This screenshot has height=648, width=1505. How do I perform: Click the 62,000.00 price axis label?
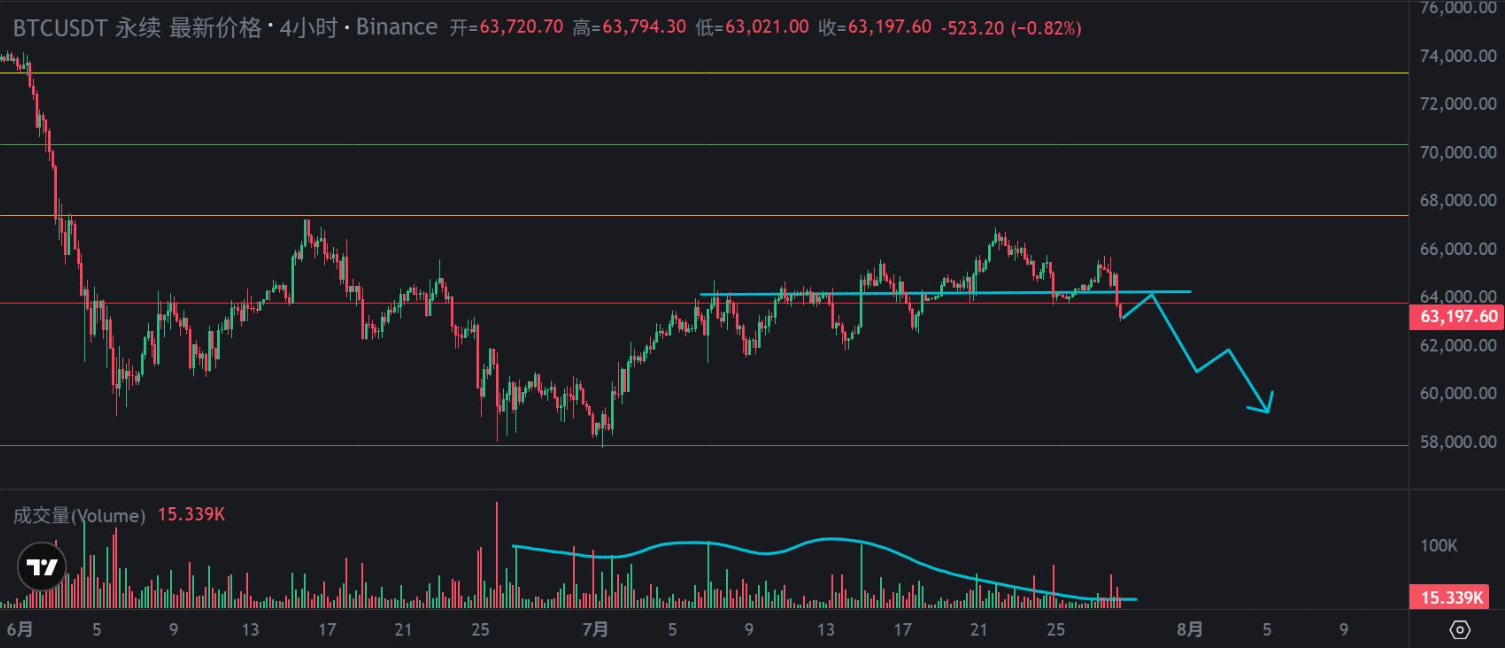coord(1458,346)
